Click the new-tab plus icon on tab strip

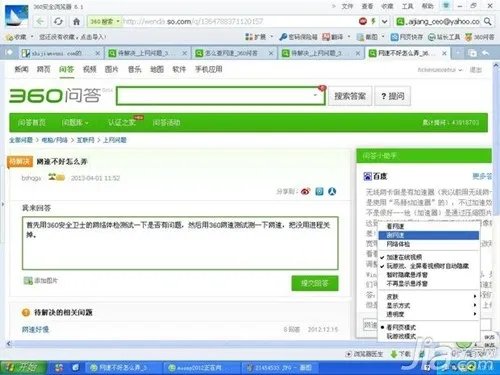458,53
